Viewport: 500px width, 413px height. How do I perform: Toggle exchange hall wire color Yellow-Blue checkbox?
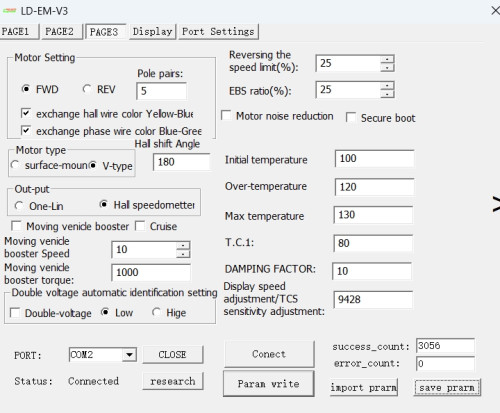tap(26, 113)
